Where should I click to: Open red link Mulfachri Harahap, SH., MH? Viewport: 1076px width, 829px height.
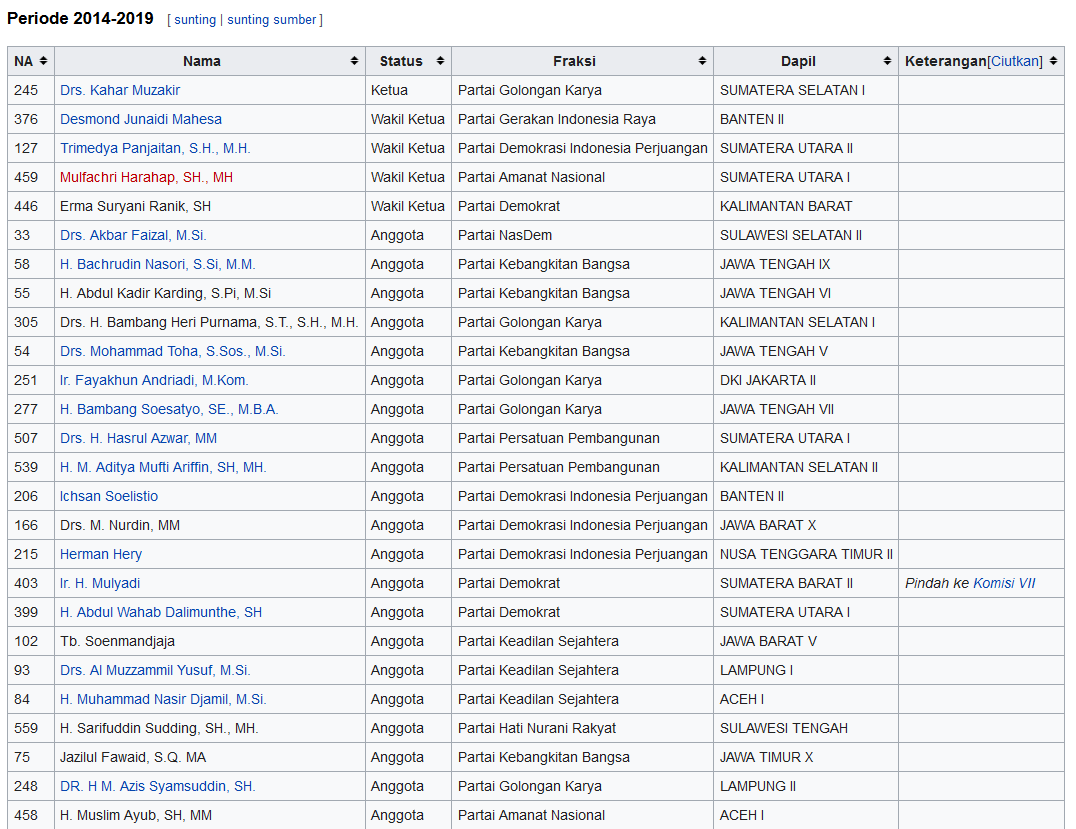pos(146,177)
